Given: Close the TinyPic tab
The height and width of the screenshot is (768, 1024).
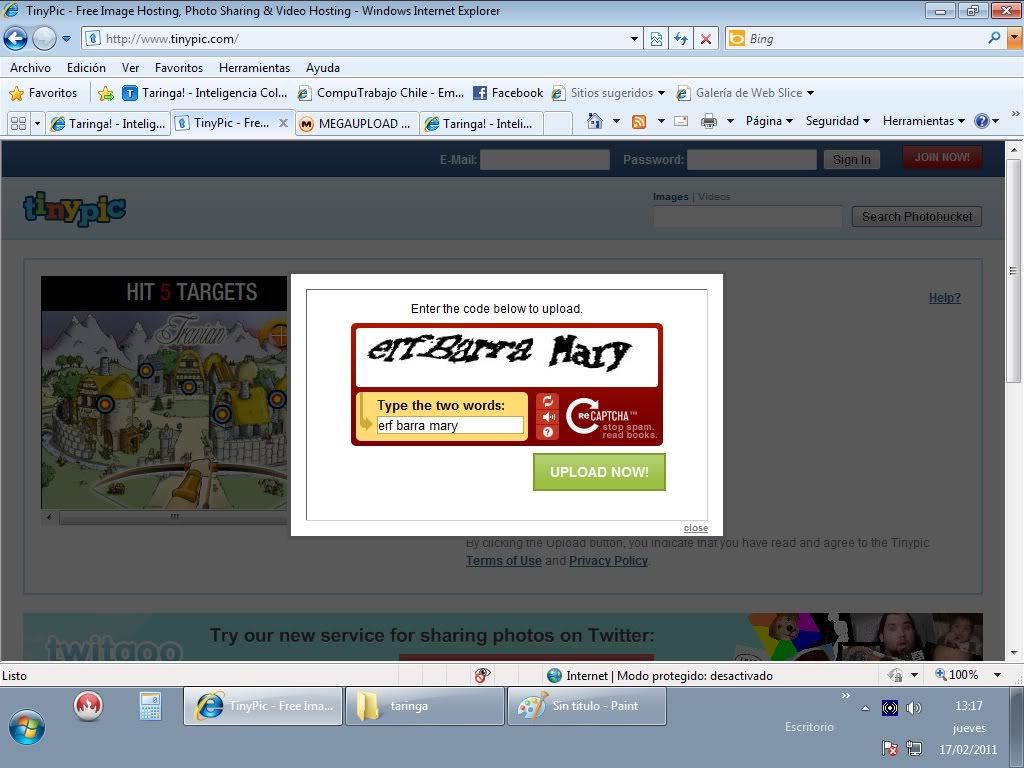Looking at the screenshot, I should [x=283, y=123].
